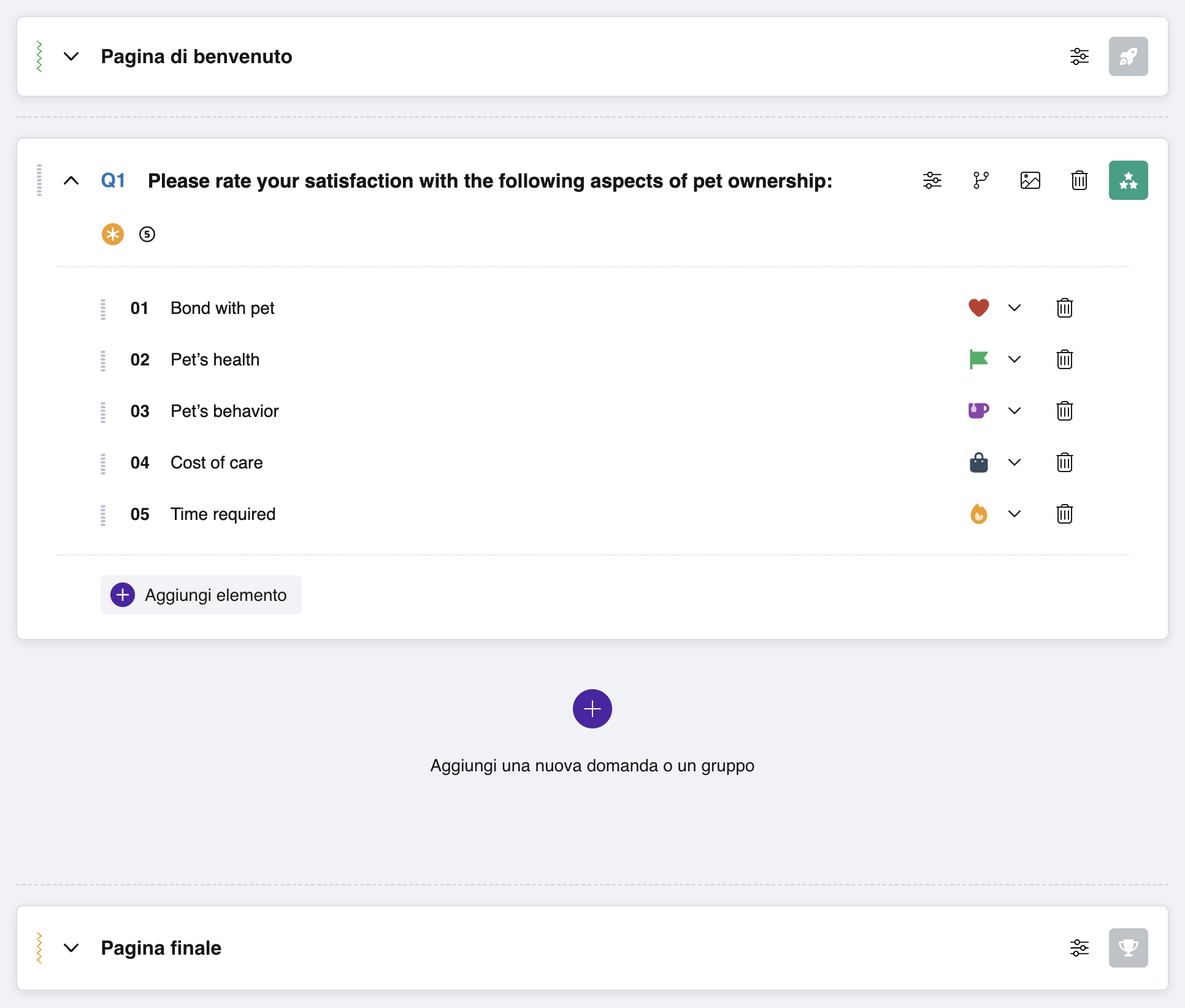Screen dimensions: 1185x1008
Task: Grab the drag handle of question Q1
Action: [39, 180]
